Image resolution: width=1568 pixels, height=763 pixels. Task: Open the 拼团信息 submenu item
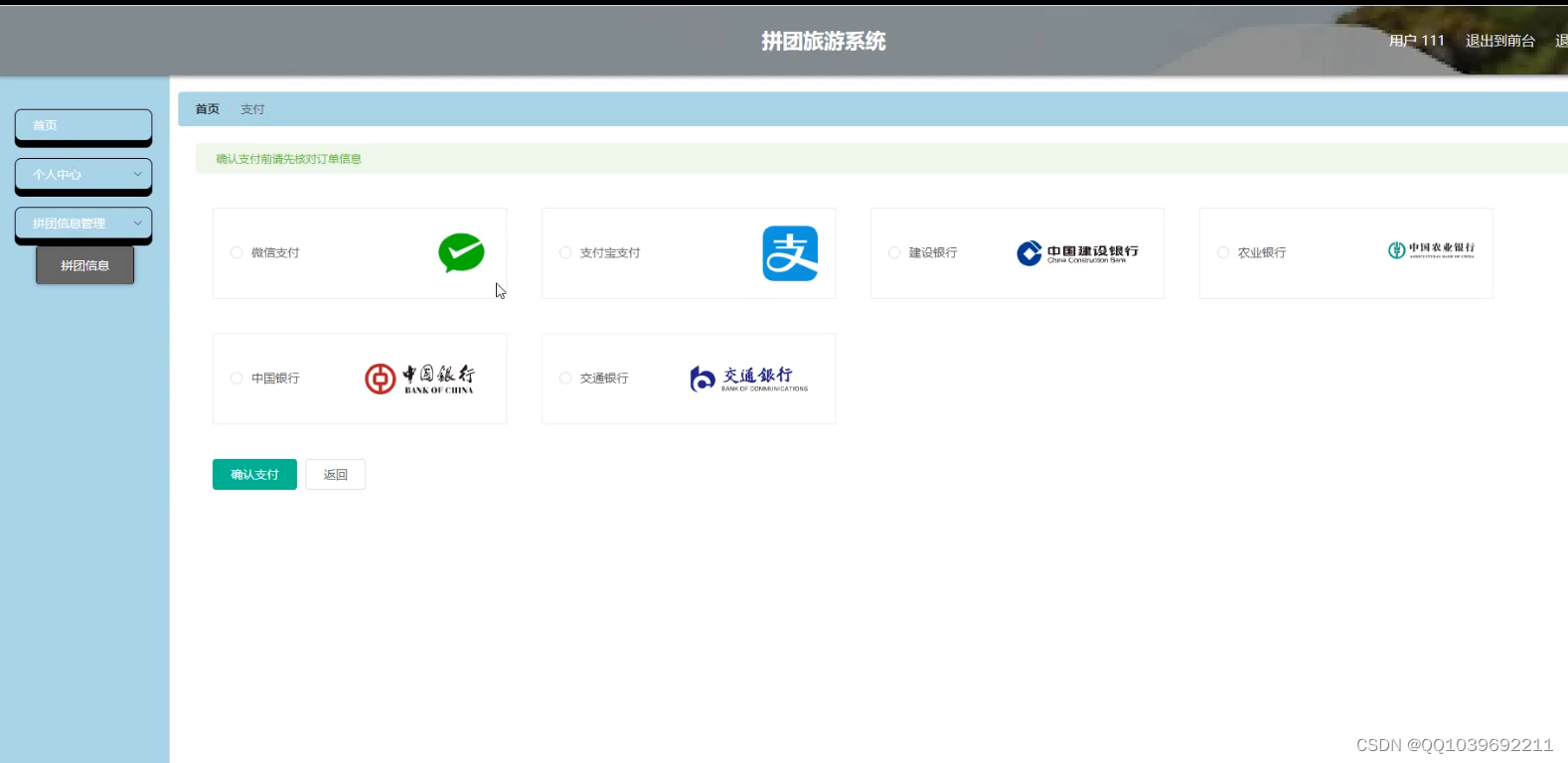coord(84,265)
